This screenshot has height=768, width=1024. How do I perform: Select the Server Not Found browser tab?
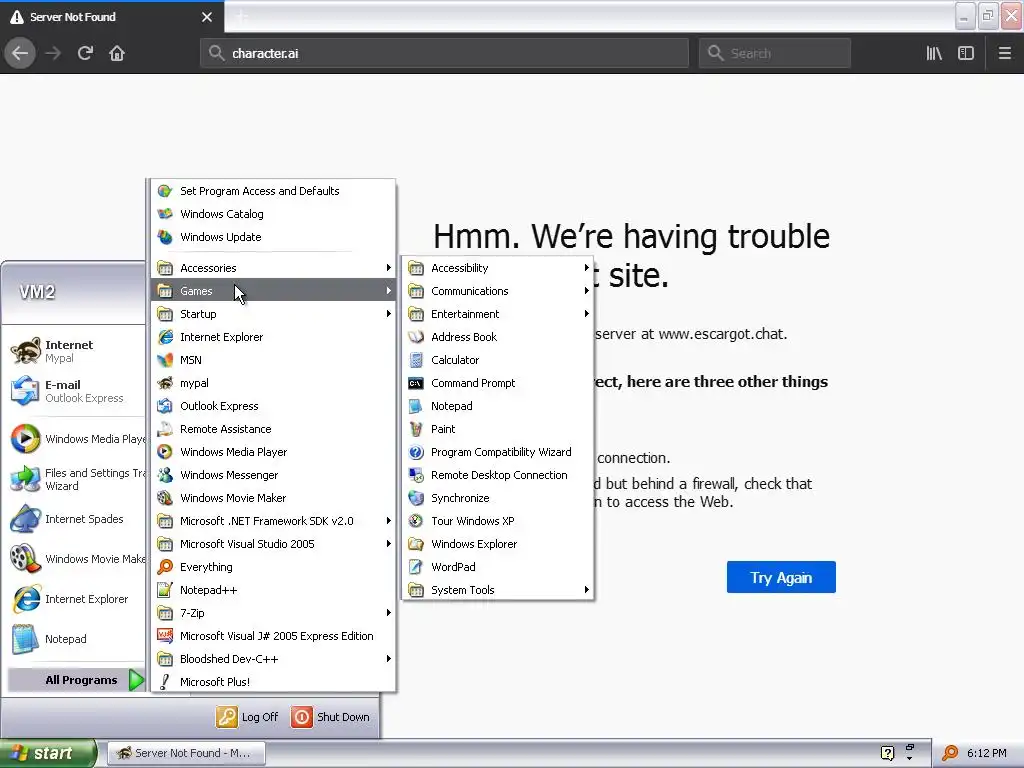[x=111, y=17]
